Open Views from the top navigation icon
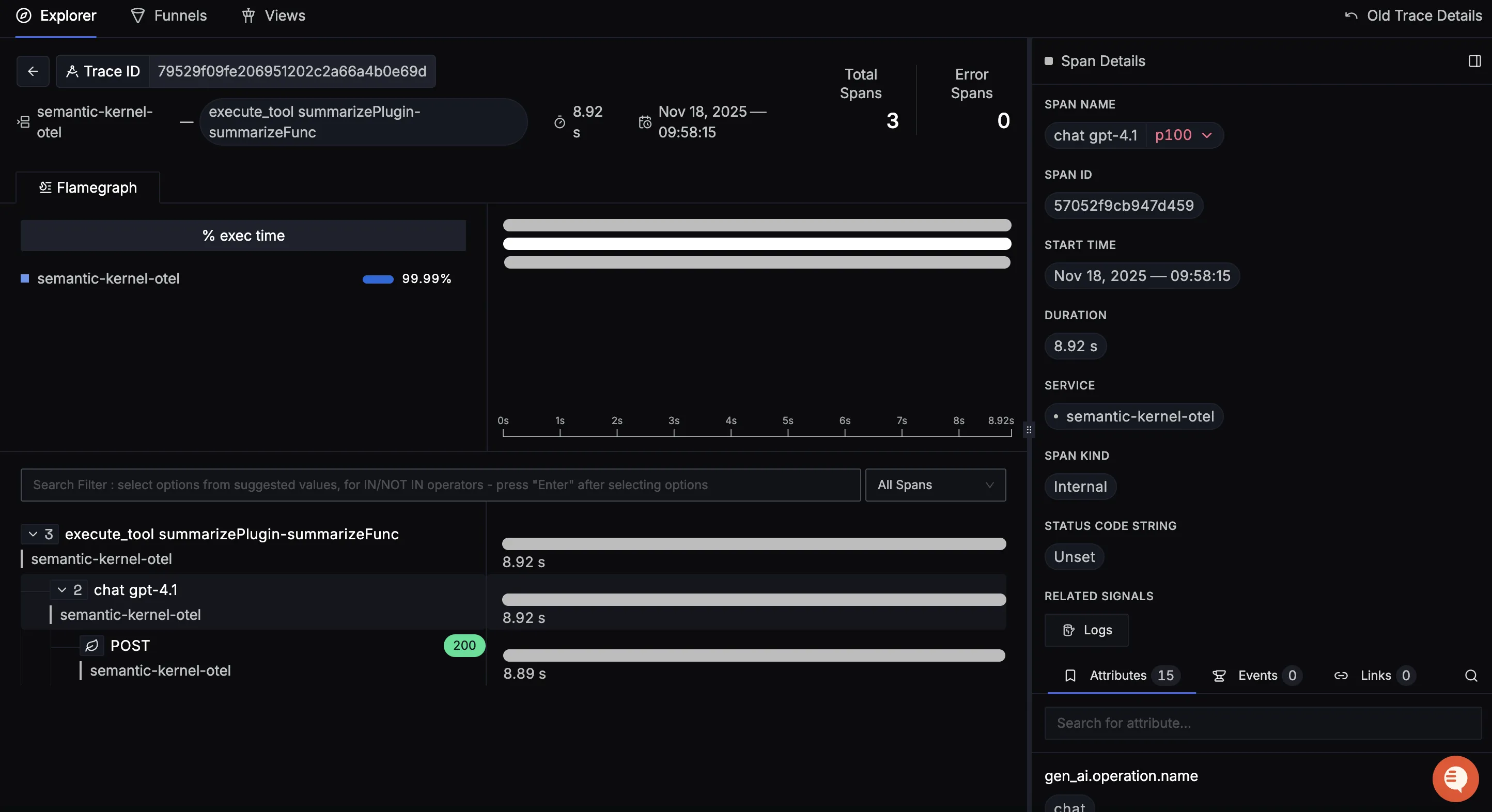This screenshot has width=1492, height=812. (x=249, y=15)
